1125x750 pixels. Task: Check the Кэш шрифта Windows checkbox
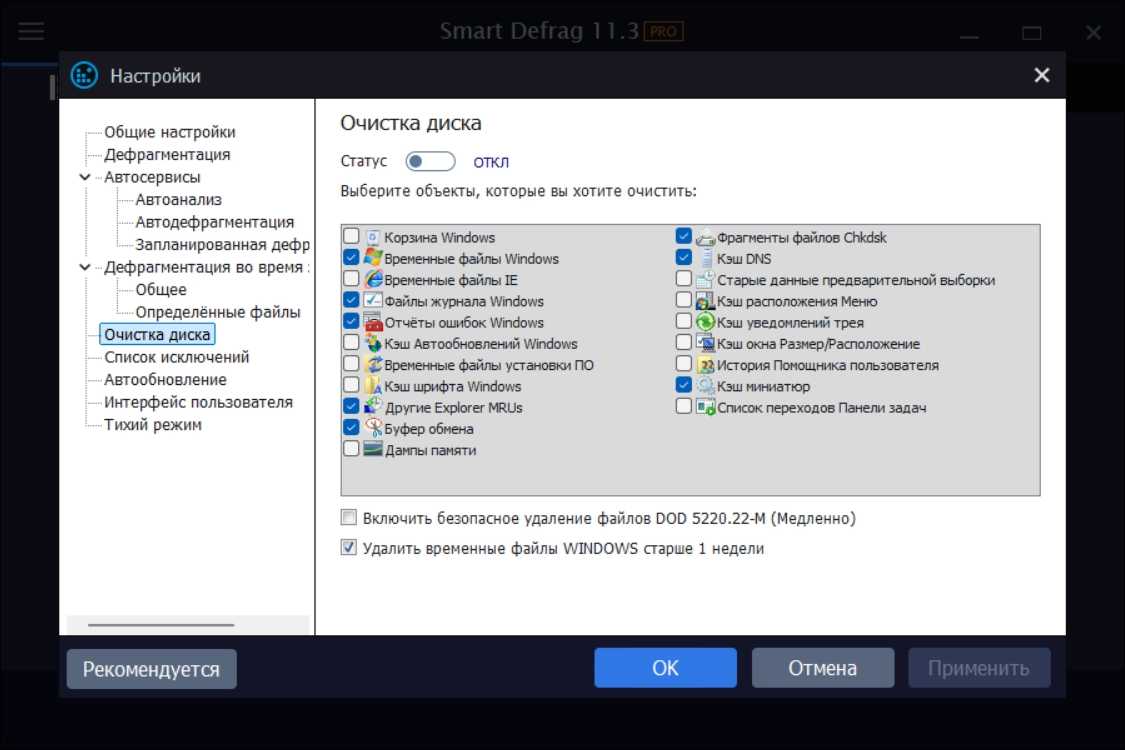[x=351, y=385]
